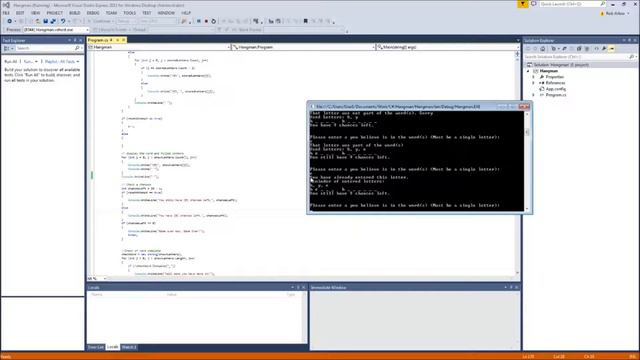This screenshot has height=360, width=640.
Task: Open the PROJECT menu
Action: (54, 13)
